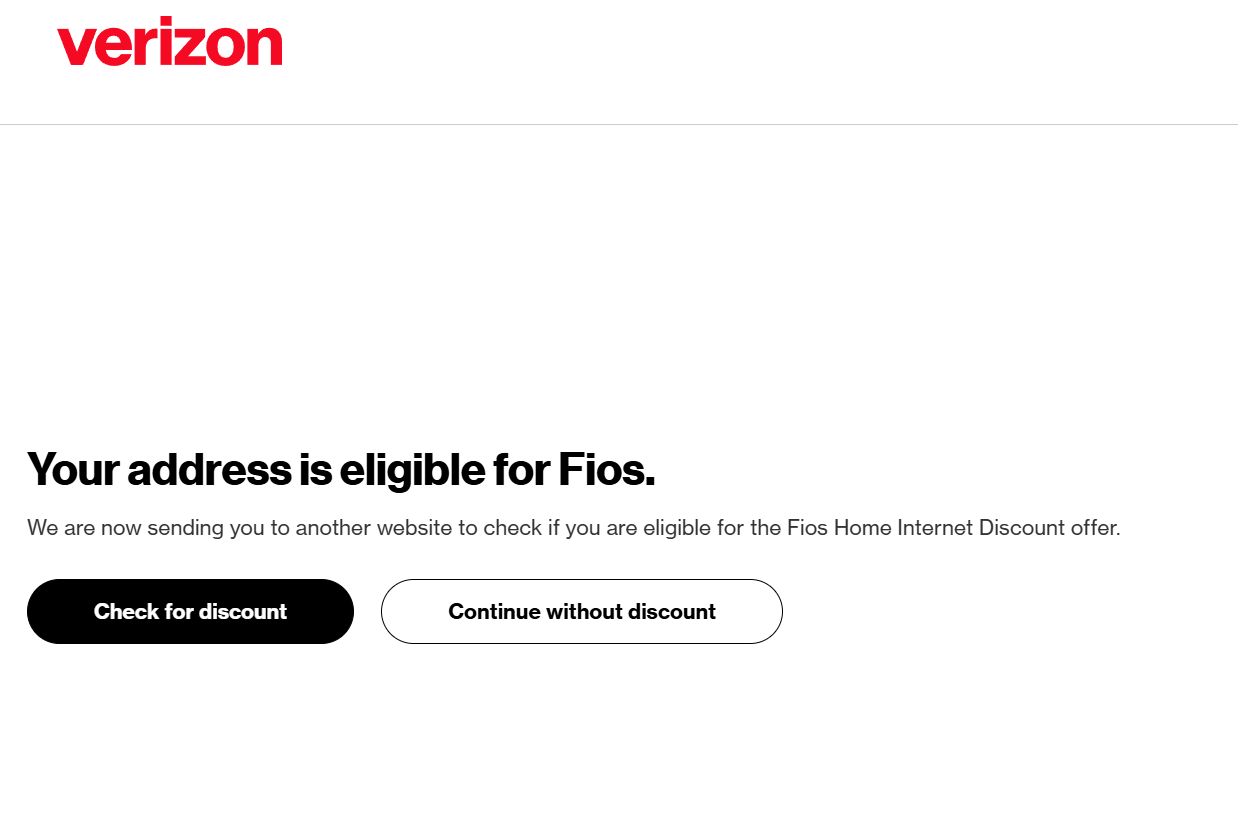Click the horizontal header divider line

coord(619,125)
